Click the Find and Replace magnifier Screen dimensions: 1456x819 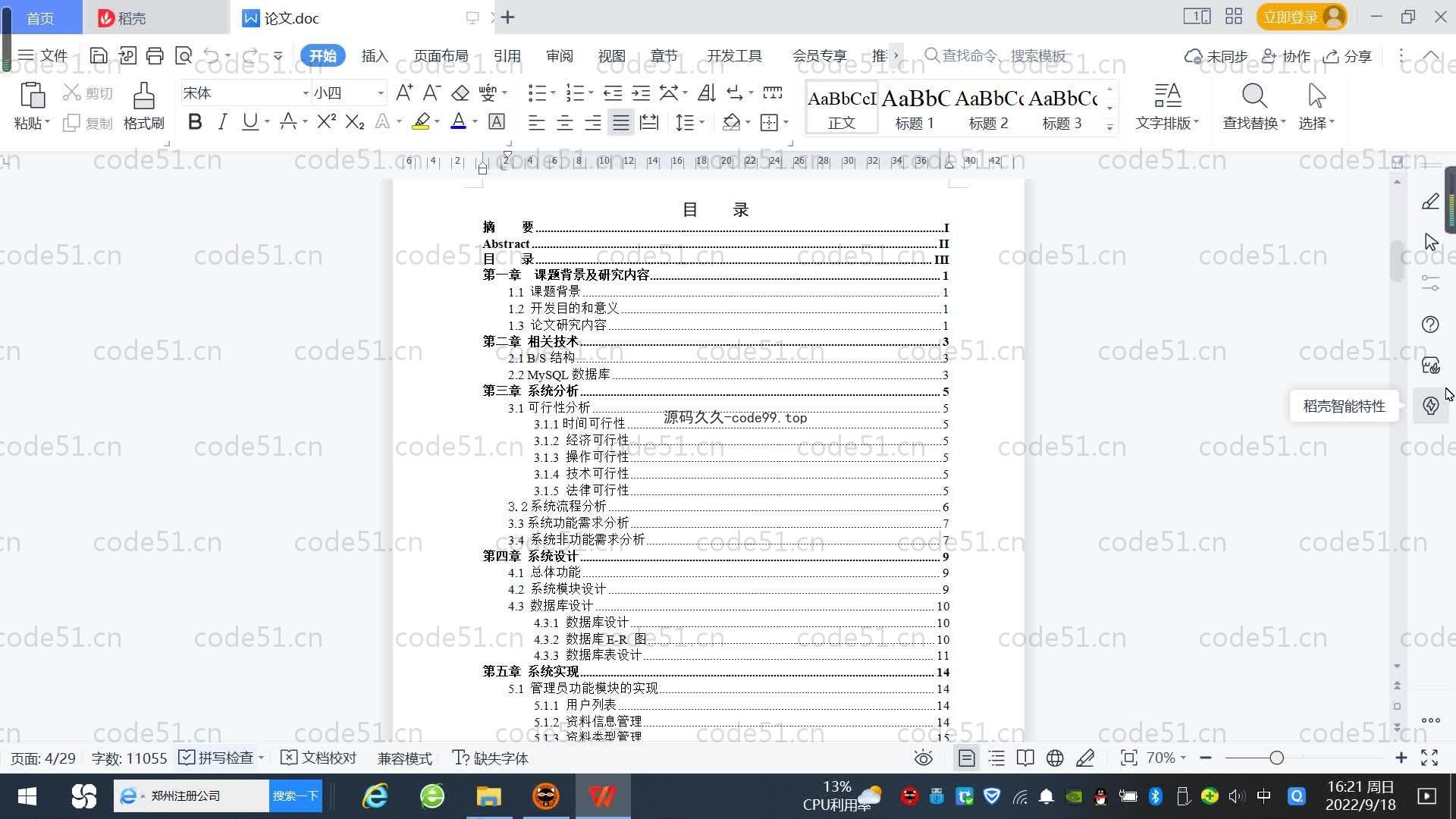1254,96
